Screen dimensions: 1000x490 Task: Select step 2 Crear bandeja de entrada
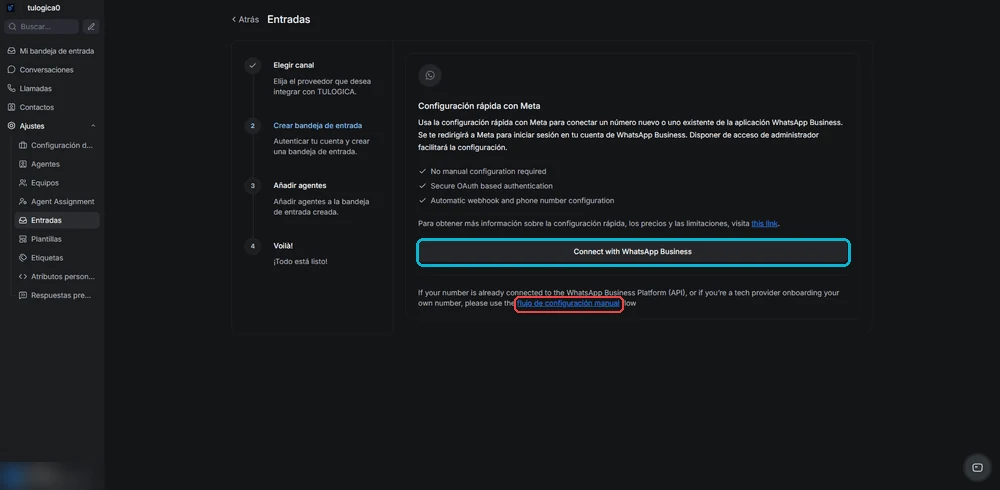click(318, 126)
